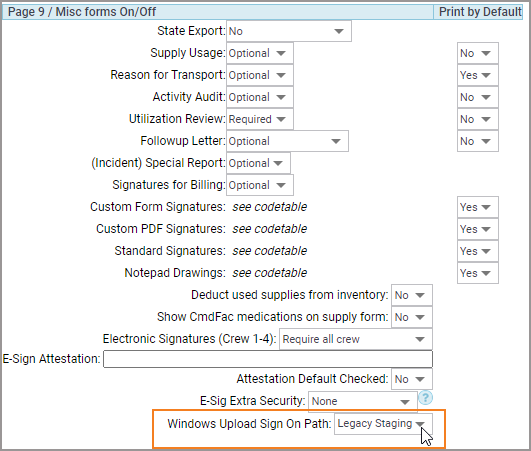
Task: Change Reason for Transport print default
Action: [477, 75]
